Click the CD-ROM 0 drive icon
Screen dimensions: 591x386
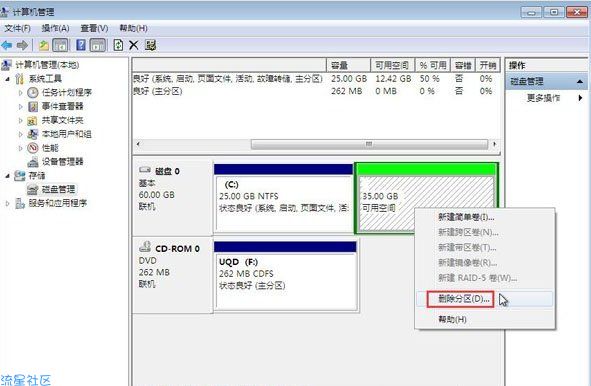tap(145, 247)
